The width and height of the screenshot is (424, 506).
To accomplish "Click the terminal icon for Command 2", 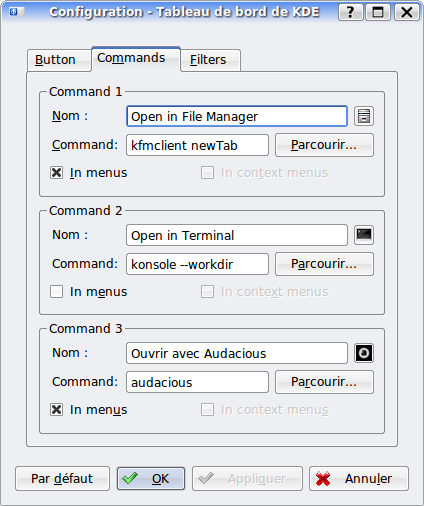I will [364, 235].
